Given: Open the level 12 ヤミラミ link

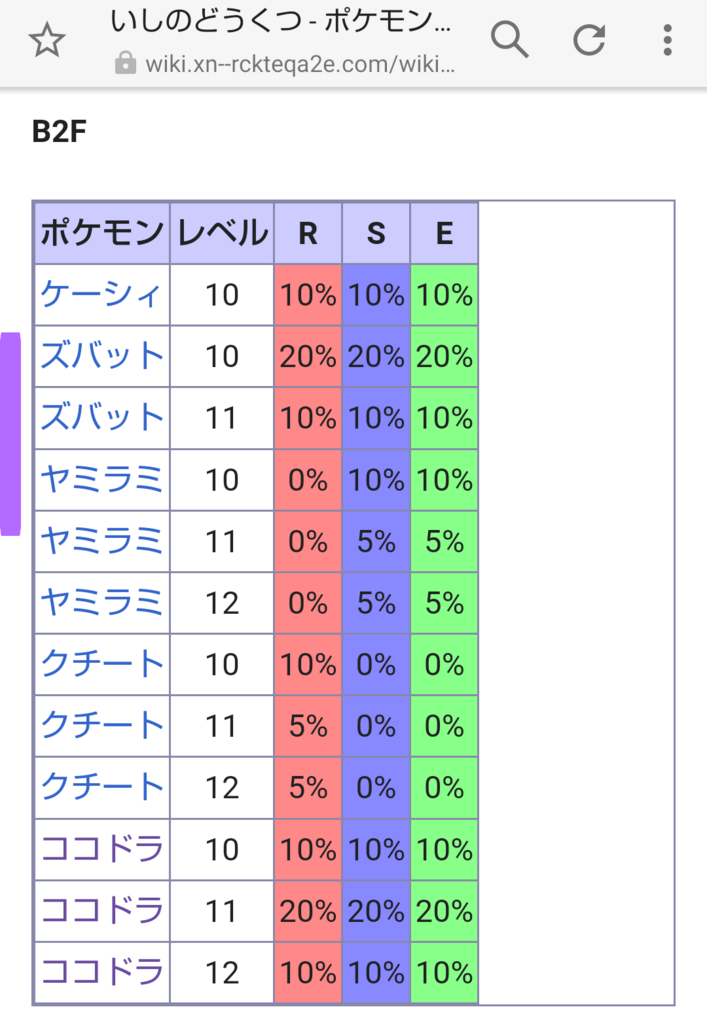Looking at the screenshot, I should point(101,602).
